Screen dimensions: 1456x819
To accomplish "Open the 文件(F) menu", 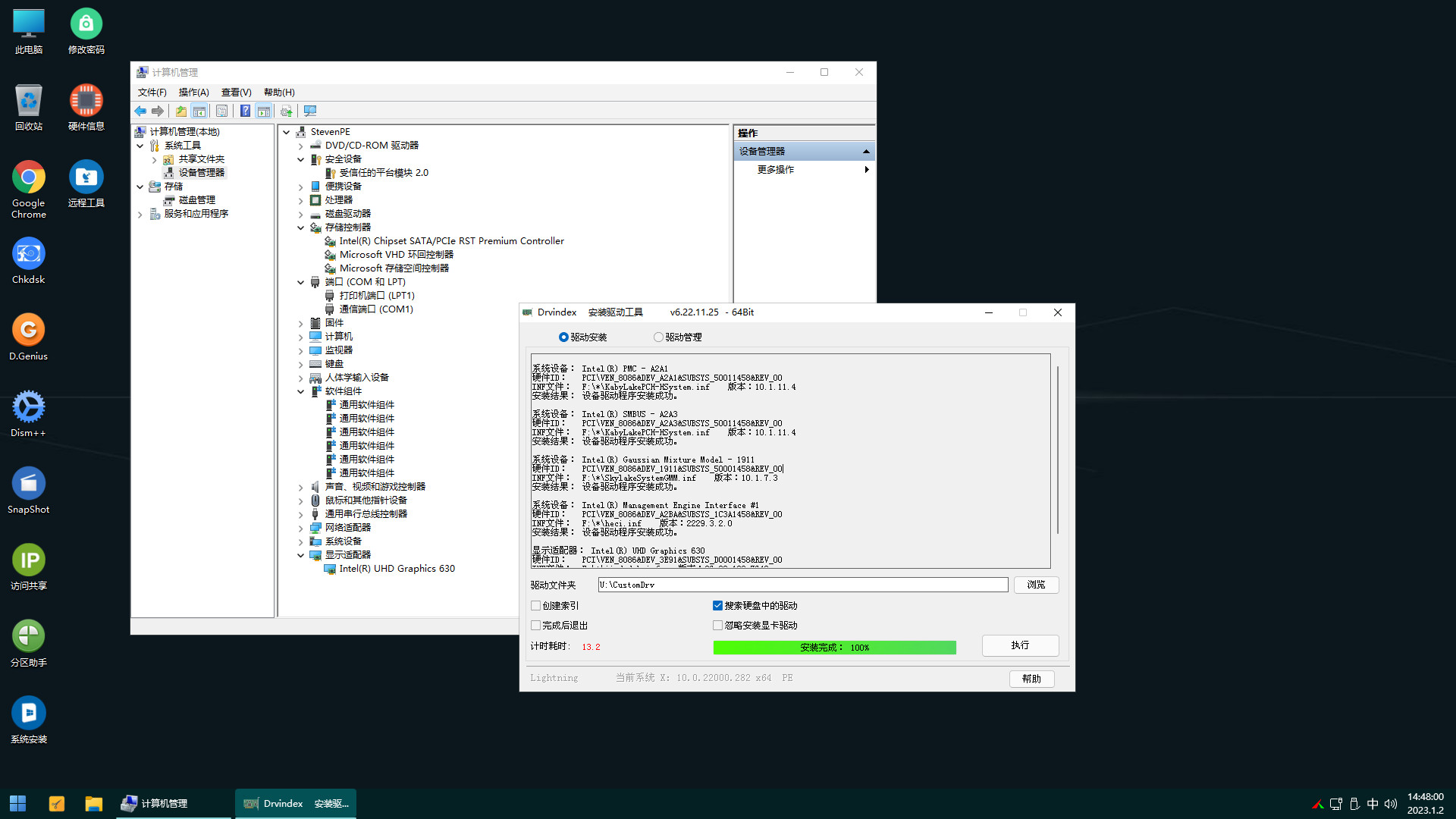I will pos(152,93).
